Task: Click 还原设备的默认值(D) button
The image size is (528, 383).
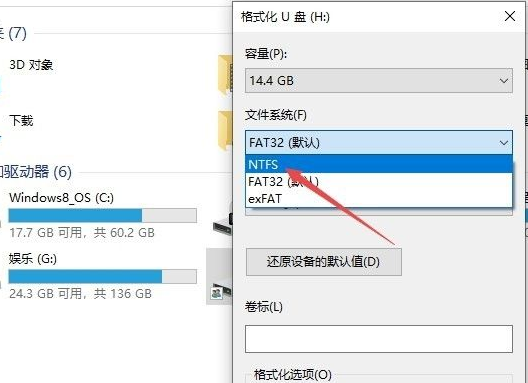Action: click(x=324, y=262)
